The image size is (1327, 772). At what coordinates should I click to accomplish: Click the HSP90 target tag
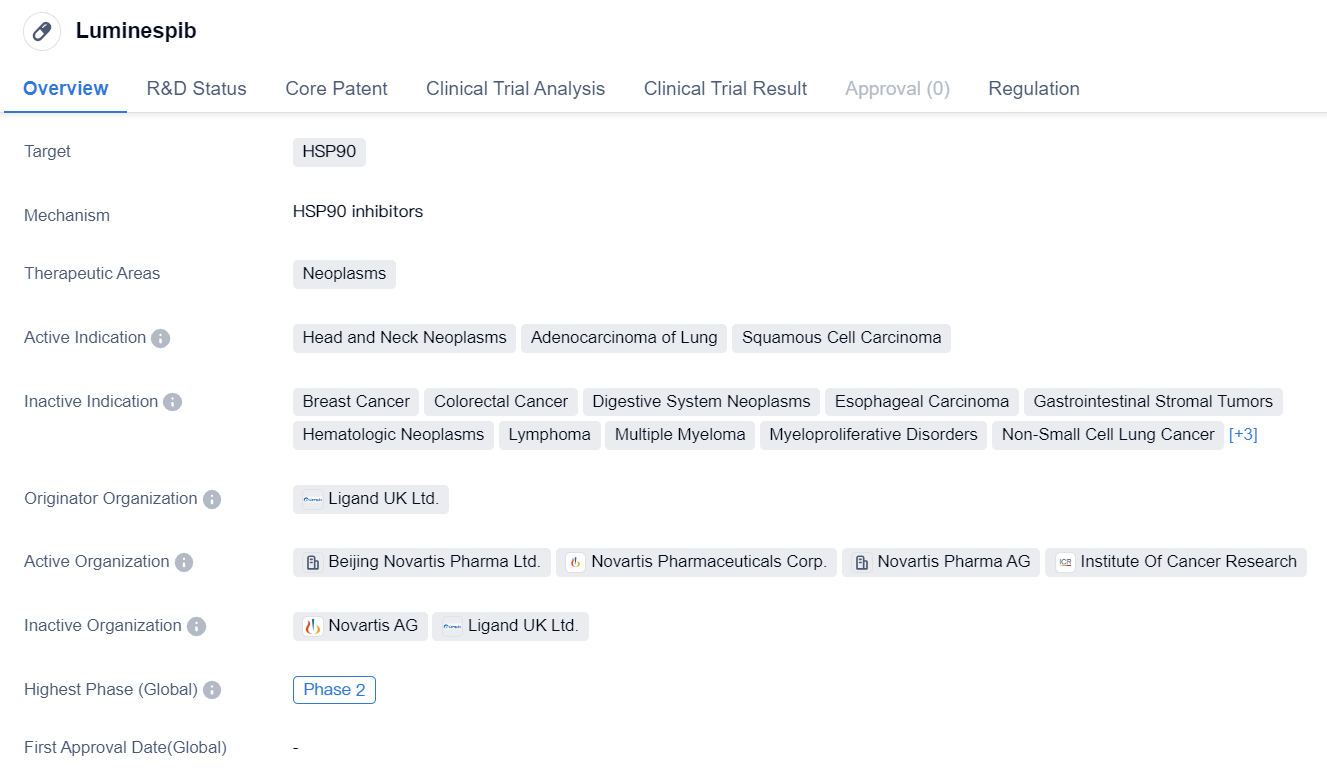point(329,152)
